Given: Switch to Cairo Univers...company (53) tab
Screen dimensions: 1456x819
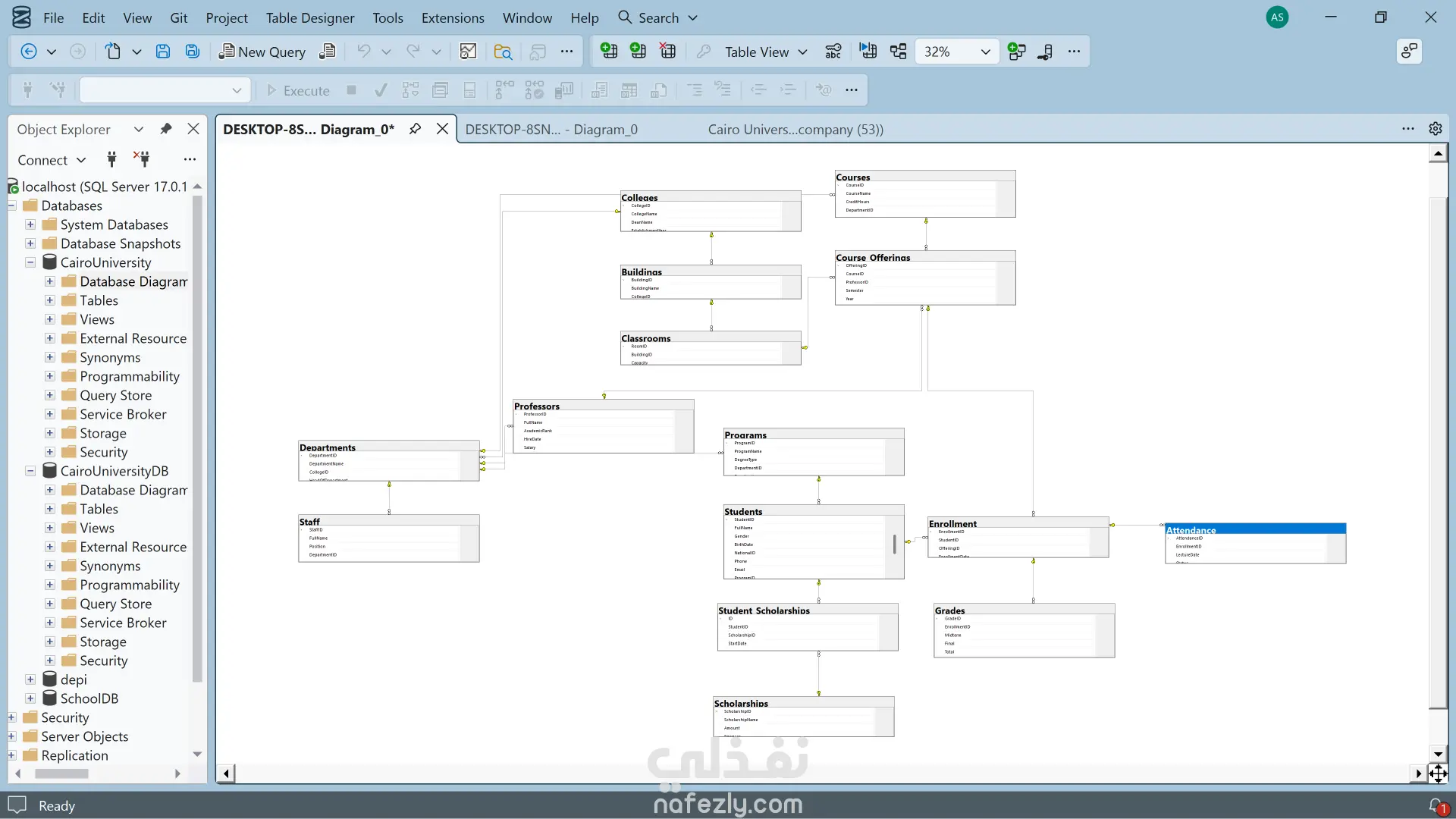Looking at the screenshot, I should pyautogui.click(x=795, y=129).
